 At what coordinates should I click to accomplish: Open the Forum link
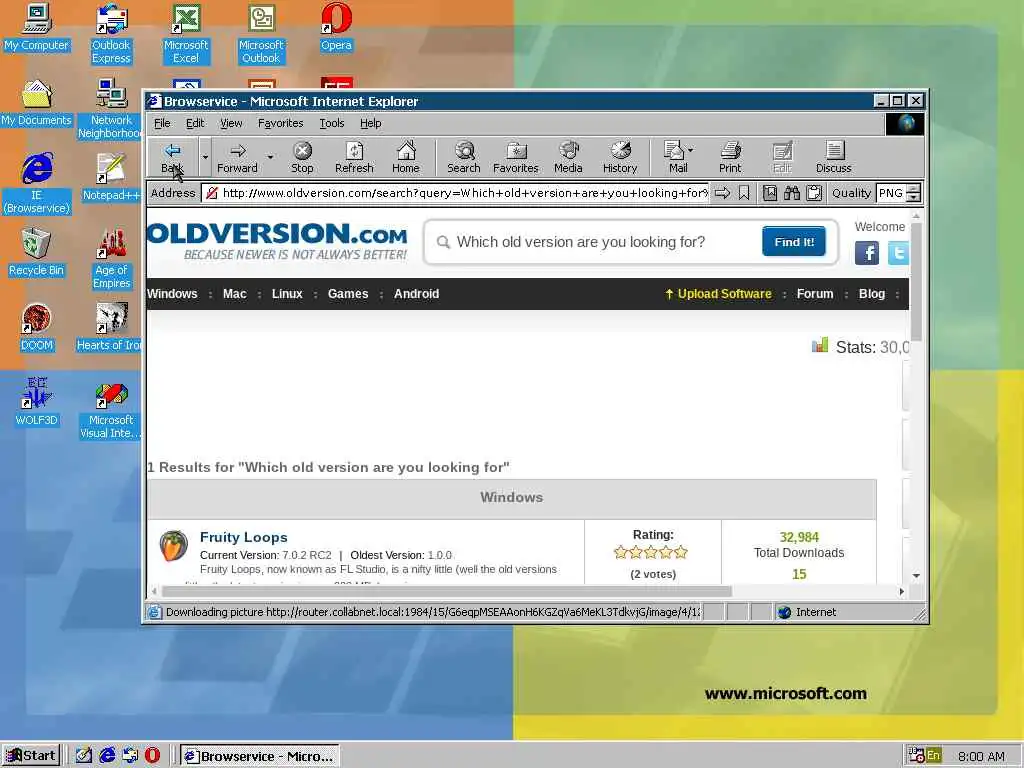tap(815, 294)
